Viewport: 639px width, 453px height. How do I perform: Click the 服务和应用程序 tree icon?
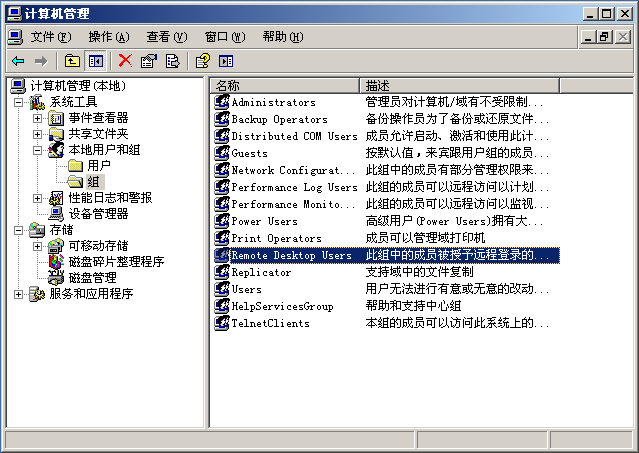tap(37, 294)
